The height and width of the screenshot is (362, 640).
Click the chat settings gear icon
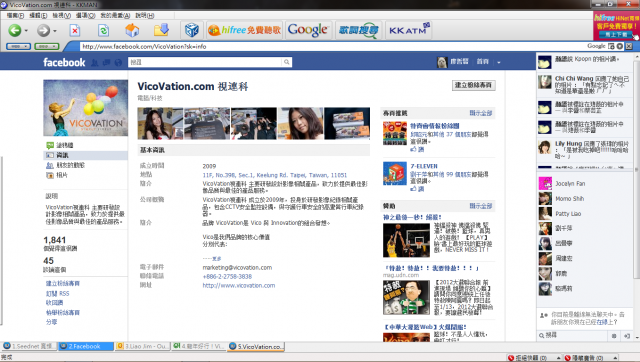coord(614,336)
